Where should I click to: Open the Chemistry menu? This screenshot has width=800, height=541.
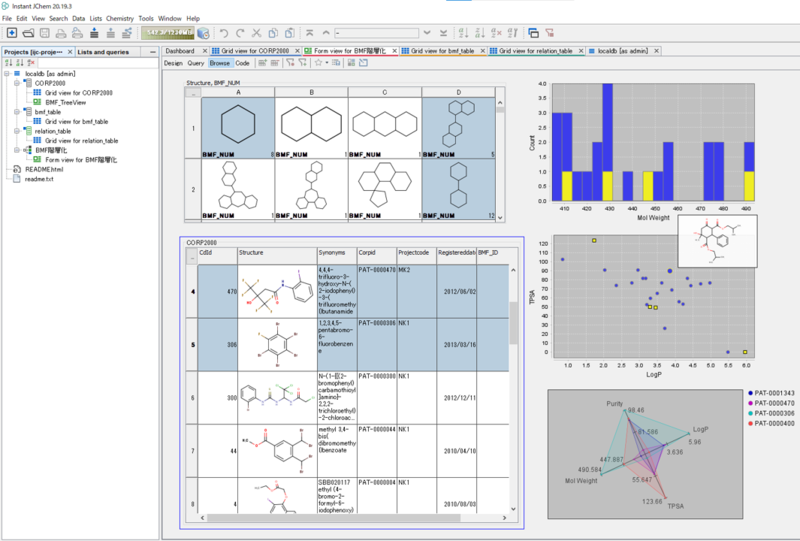(119, 18)
